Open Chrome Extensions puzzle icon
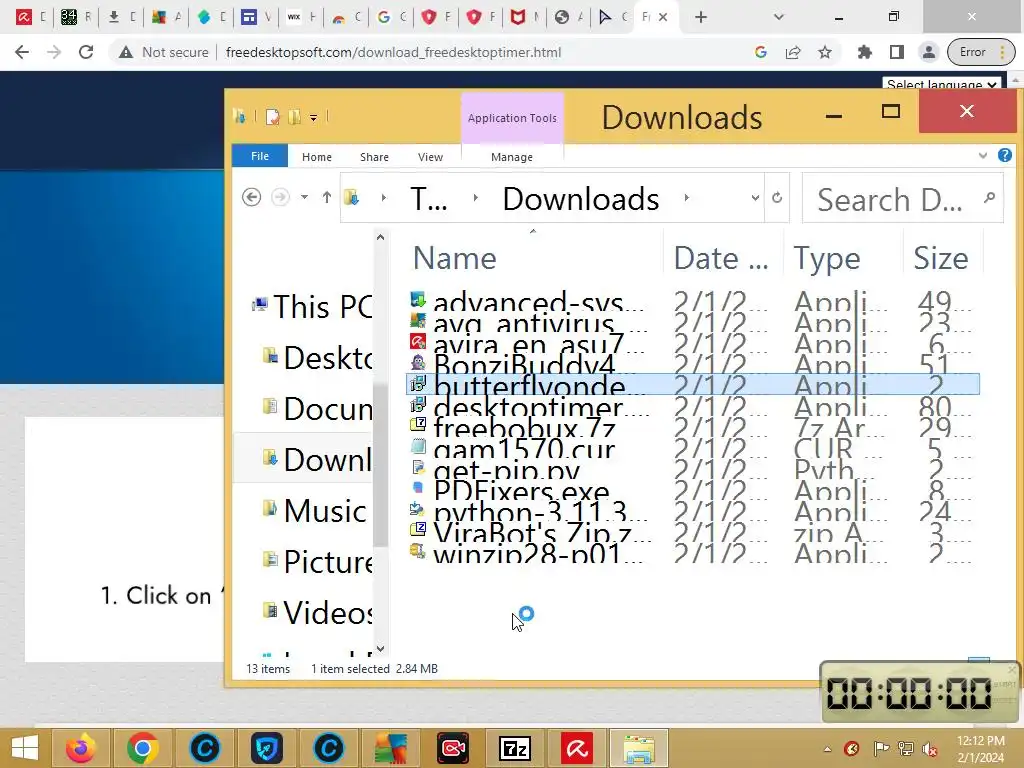This screenshot has height=768, width=1024. 865,52
